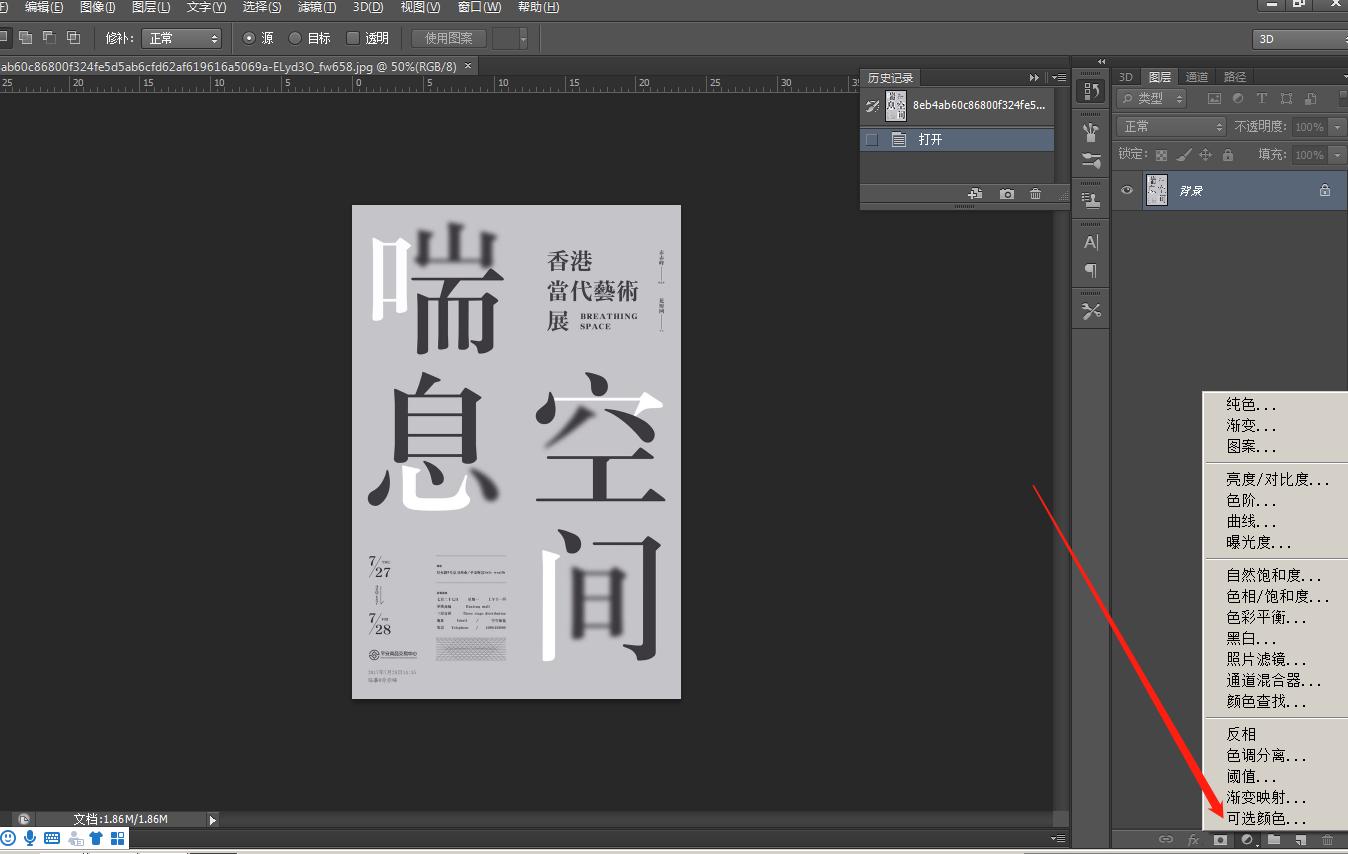The image size is (1348, 854).
Task: Open the Character panel (A| icon)
Action: [1091, 243]
